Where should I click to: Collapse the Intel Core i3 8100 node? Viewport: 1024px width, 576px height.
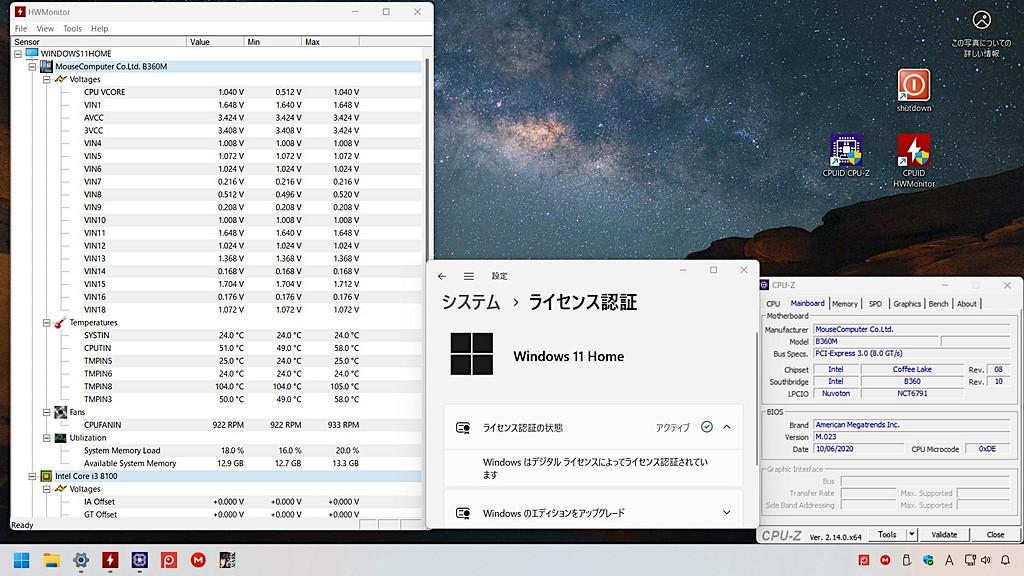pyautogui.click(x=32, y=476)
